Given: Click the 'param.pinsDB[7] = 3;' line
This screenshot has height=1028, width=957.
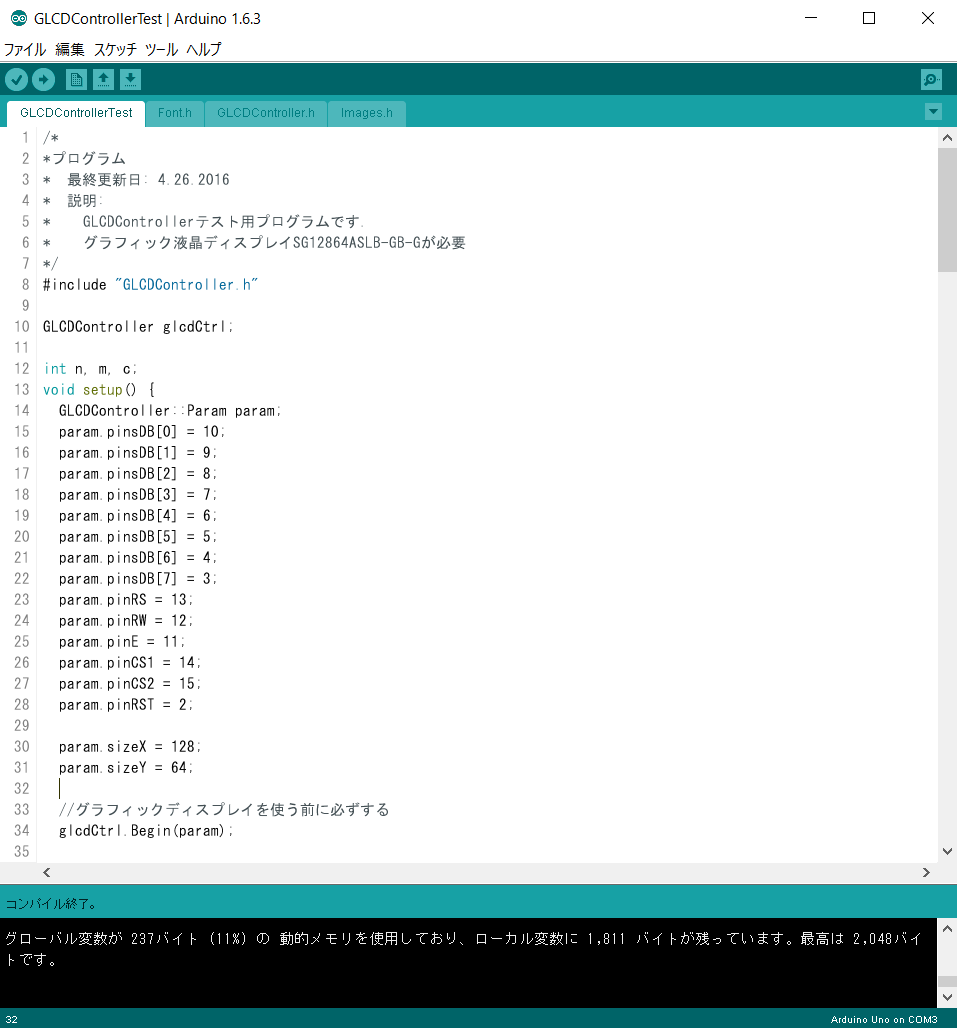Looking at the screenshot, I should point(138,578).
